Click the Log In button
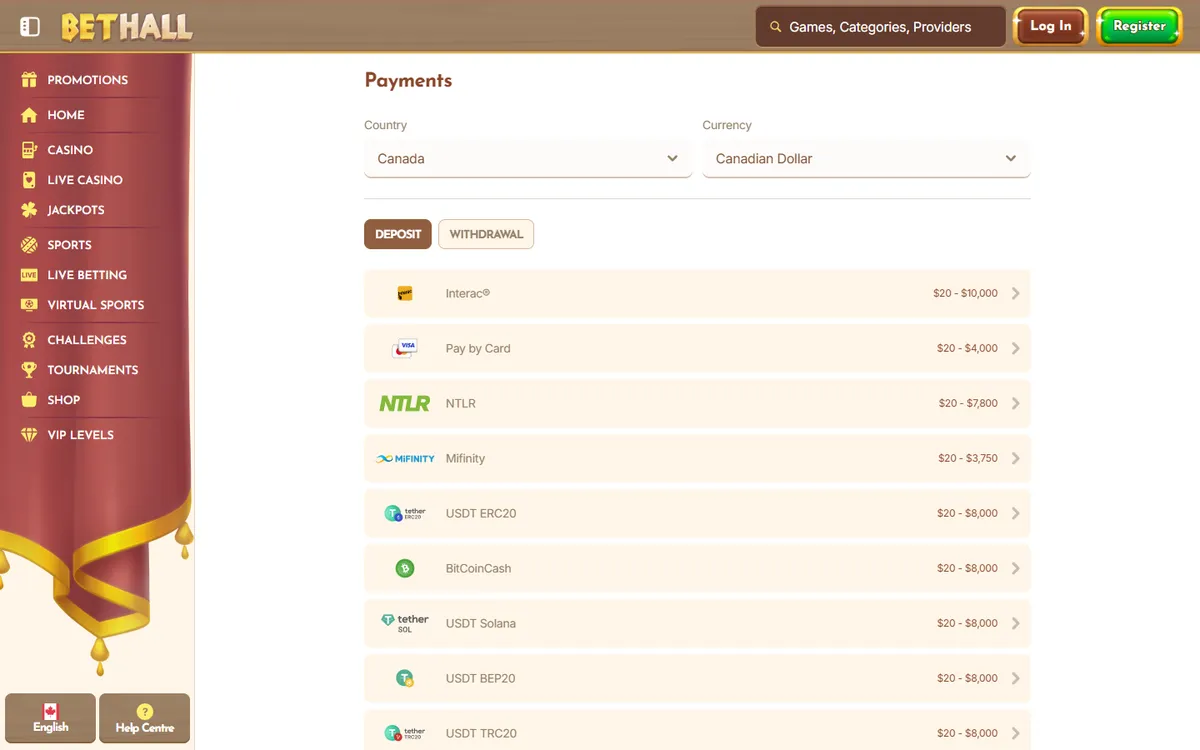Screen dimensions: 1200x750 (x=1051, y=27)
